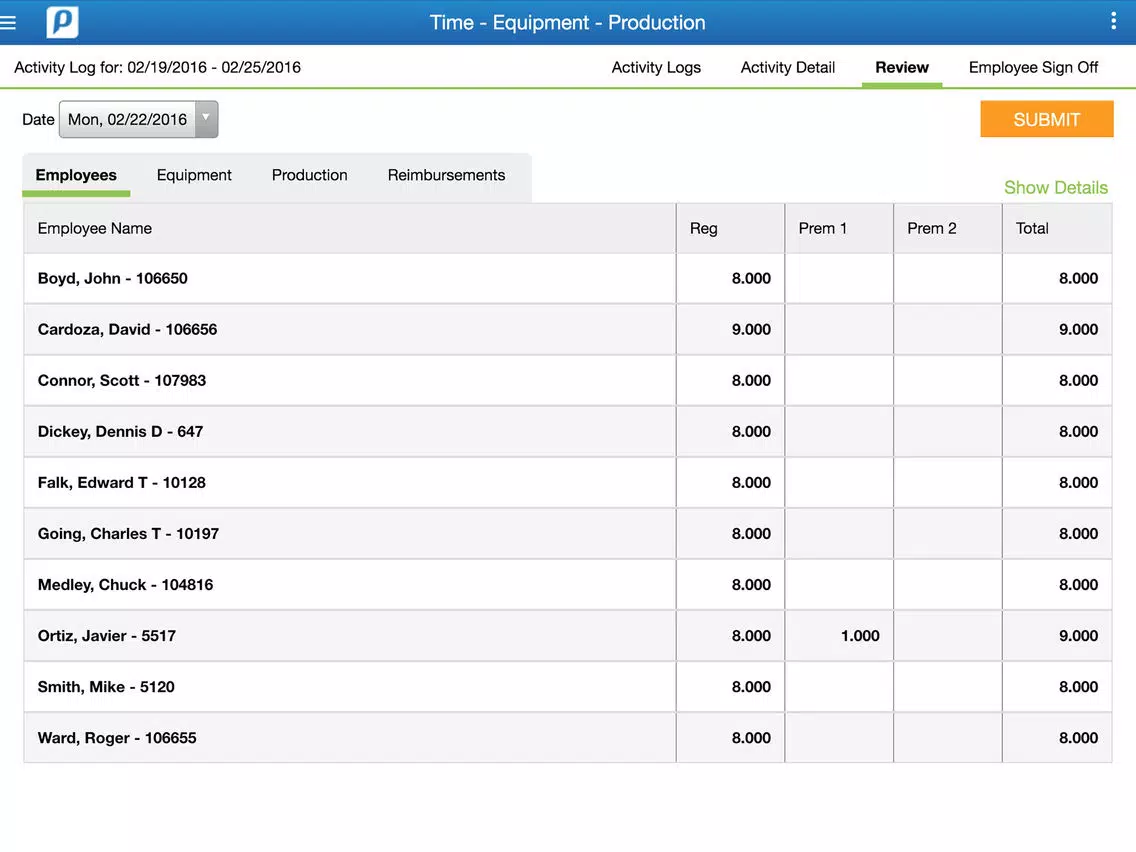This screenshot has height=852, width=1136.
Task: Select row Smith, Mike - 5120
Action: coord(568,687)
